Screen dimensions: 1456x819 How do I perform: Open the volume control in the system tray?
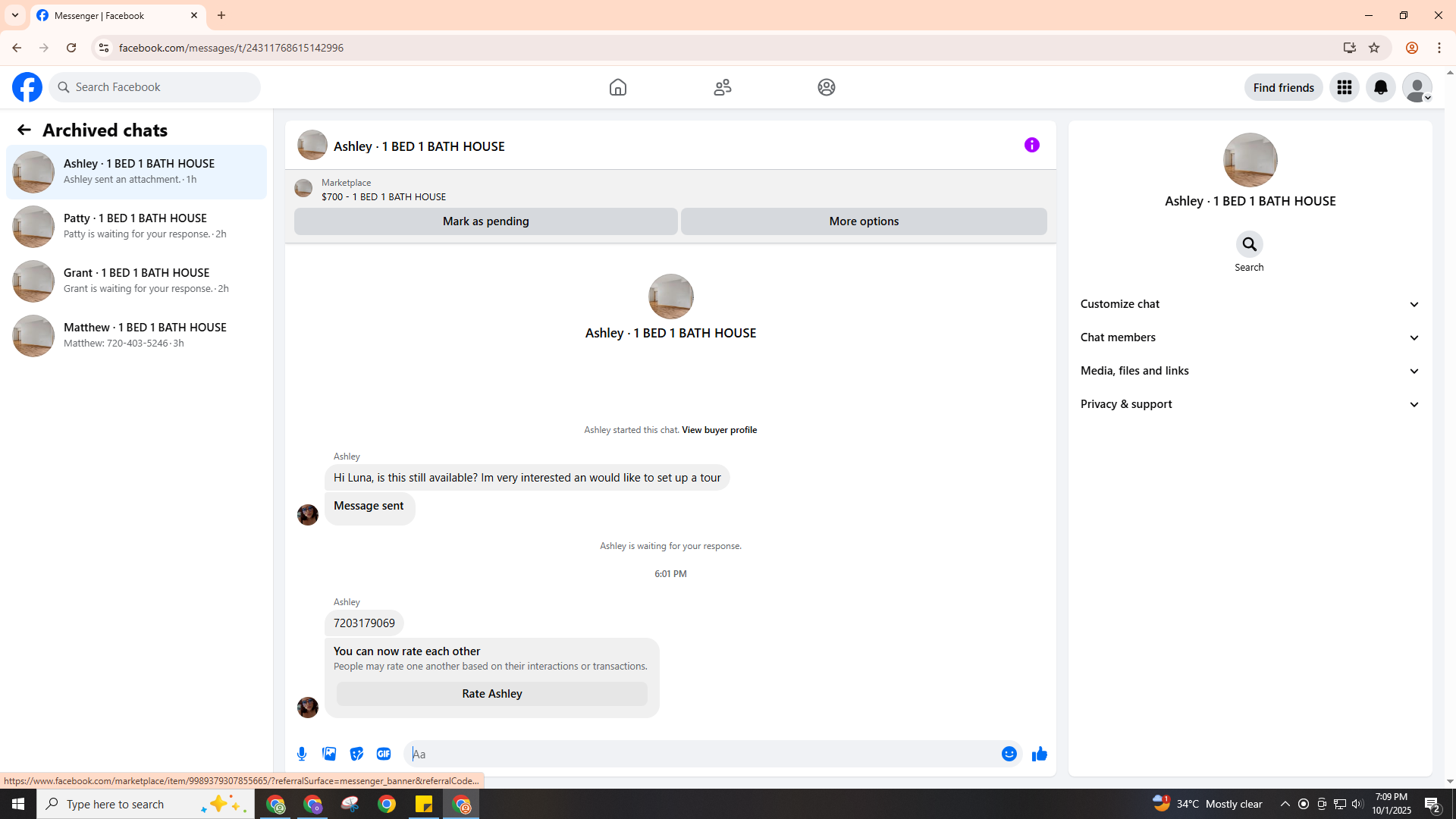click(x=1357, y=804)
